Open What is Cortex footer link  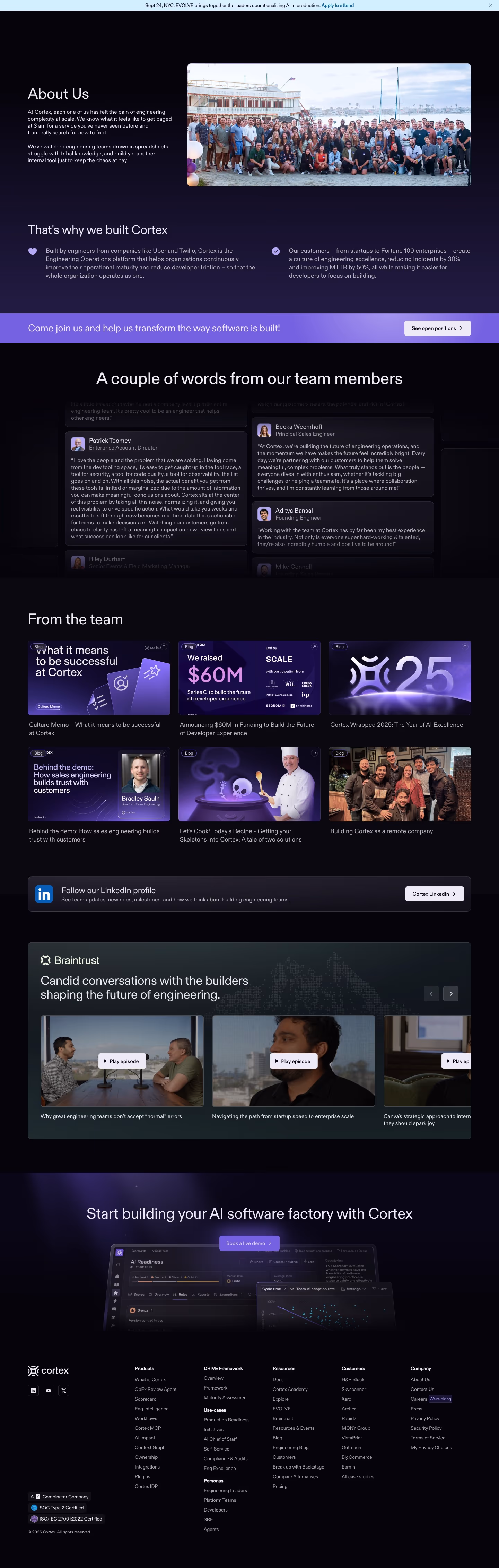150,1380
